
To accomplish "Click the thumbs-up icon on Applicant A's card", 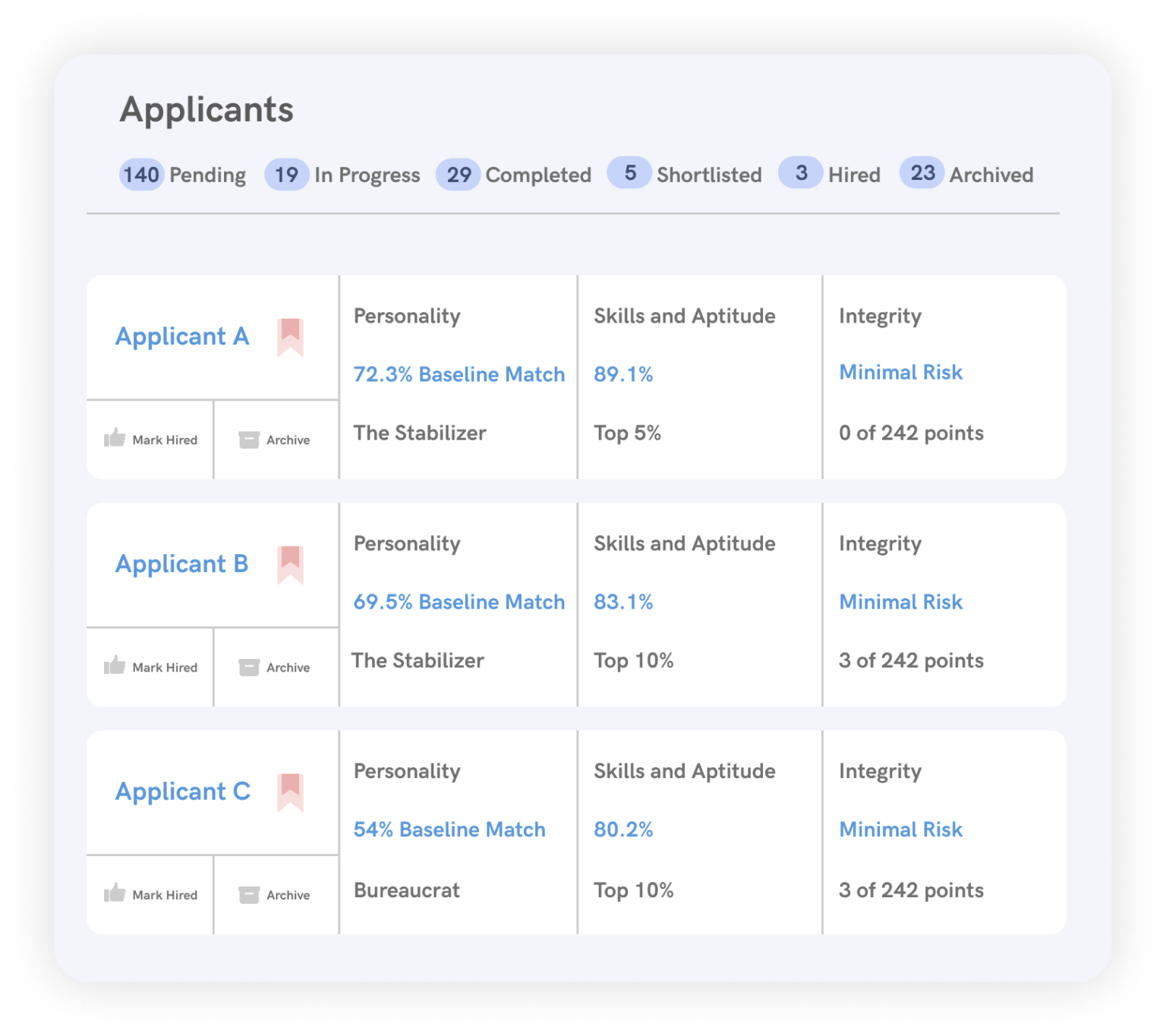I will coord(114,439).
